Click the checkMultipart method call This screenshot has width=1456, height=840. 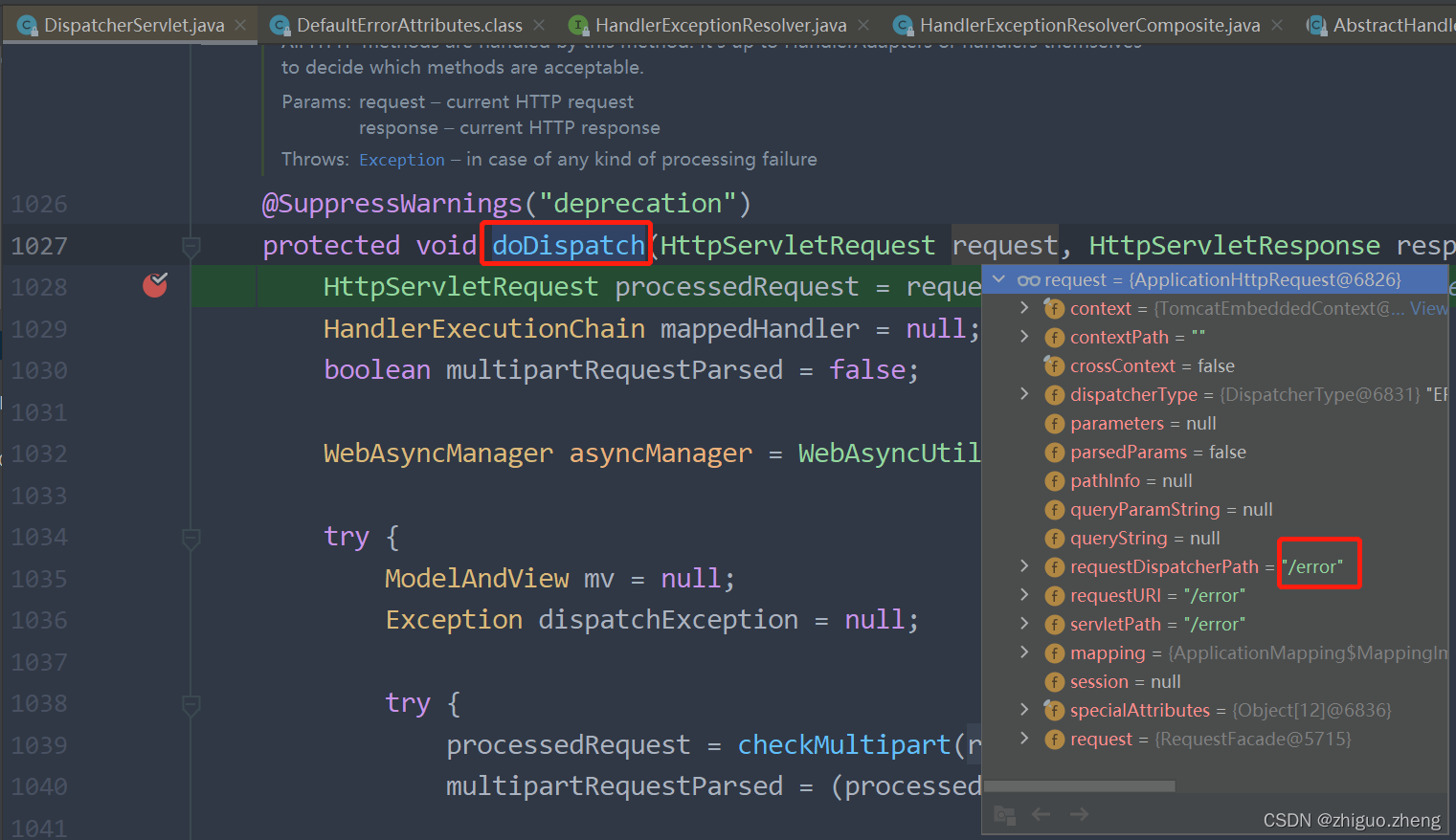(843, 745)
